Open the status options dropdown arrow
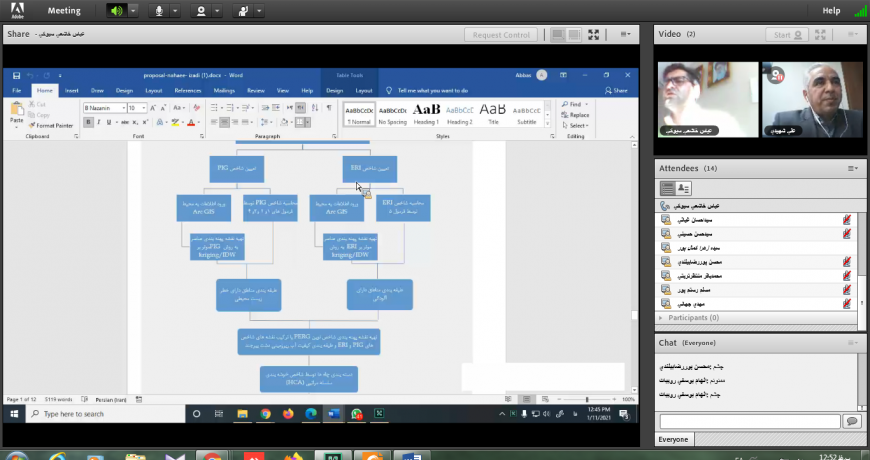Viewport: 870px width, 460px height. click(x=259, y=11)
